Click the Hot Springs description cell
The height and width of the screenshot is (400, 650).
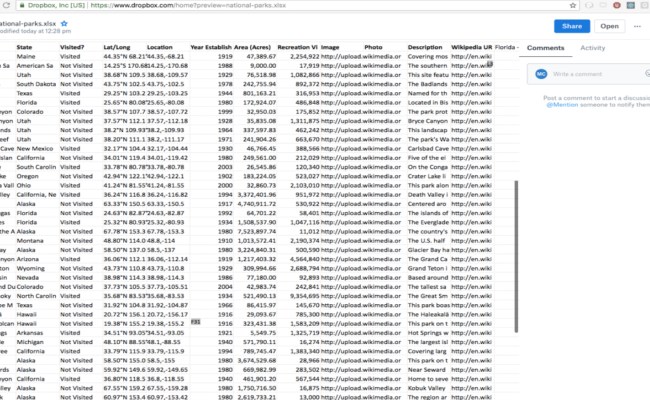[x=428, y=333]
